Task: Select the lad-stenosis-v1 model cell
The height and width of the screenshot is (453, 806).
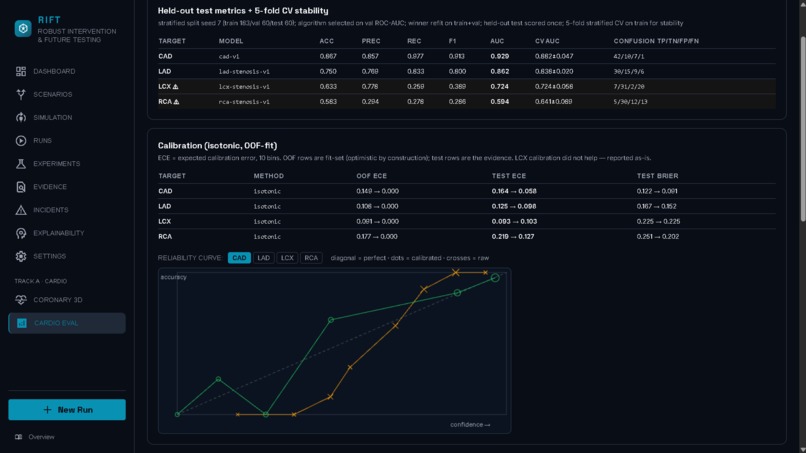Action: [x=244, y=71]
